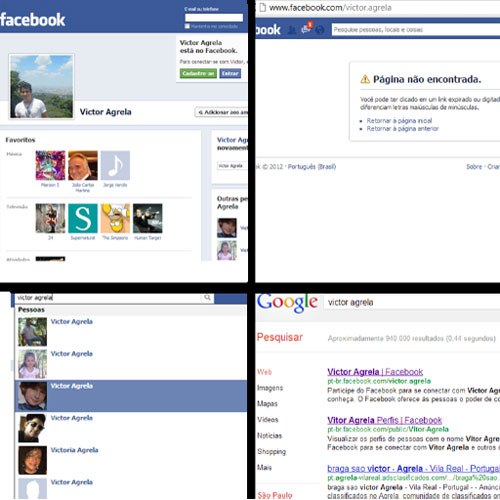This screenshot has height=500, width=500.
Task: Click the magnifier search icon in Facebook search
Action: pyautogui.click(x=207, y=298)
